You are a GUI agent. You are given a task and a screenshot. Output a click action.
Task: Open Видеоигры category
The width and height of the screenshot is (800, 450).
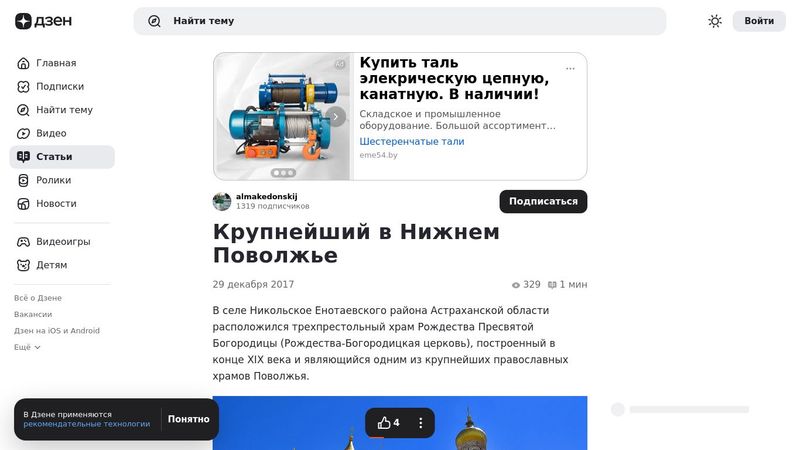[62, 241]
